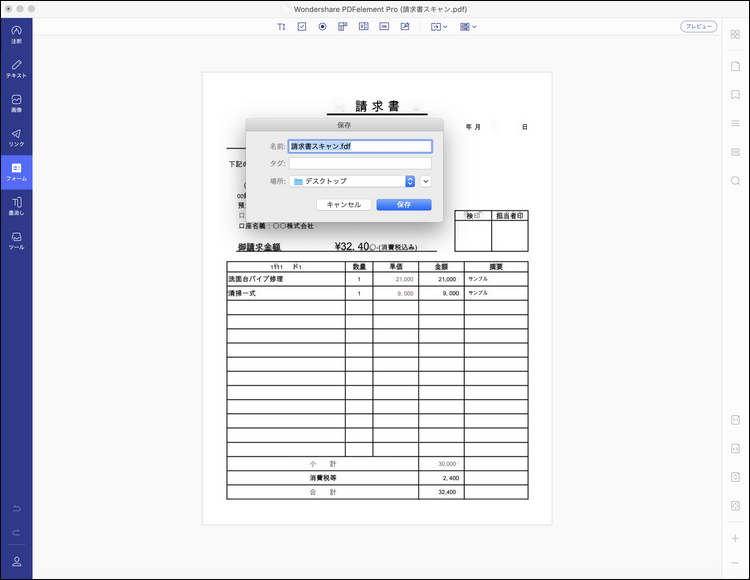The height and width of the screenshot is (580, 750).
Task: Open the 場所 デスクトップ location dropdown
Action: point(352,181)
